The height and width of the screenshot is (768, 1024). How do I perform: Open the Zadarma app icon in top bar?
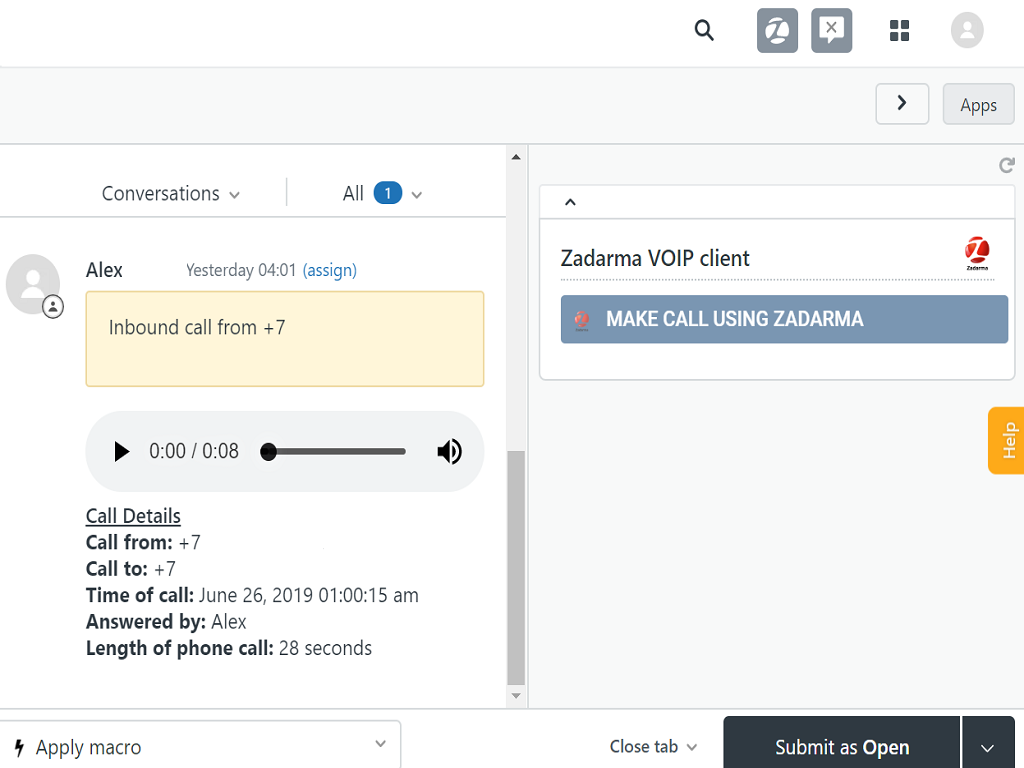click(x=777, y=31)
